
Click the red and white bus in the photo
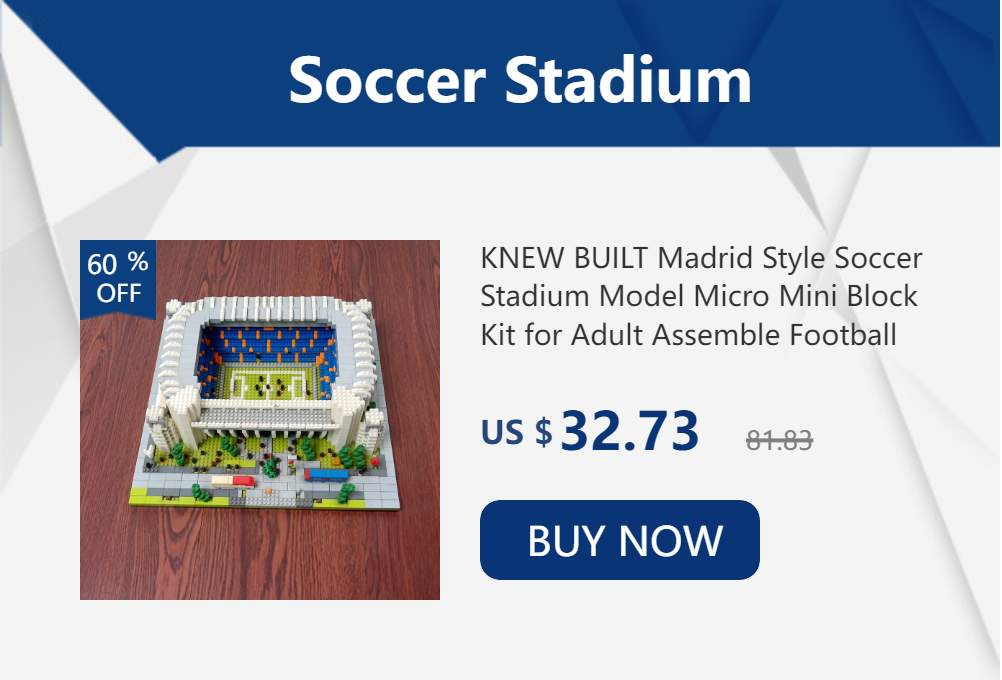[x=233, y=481]
